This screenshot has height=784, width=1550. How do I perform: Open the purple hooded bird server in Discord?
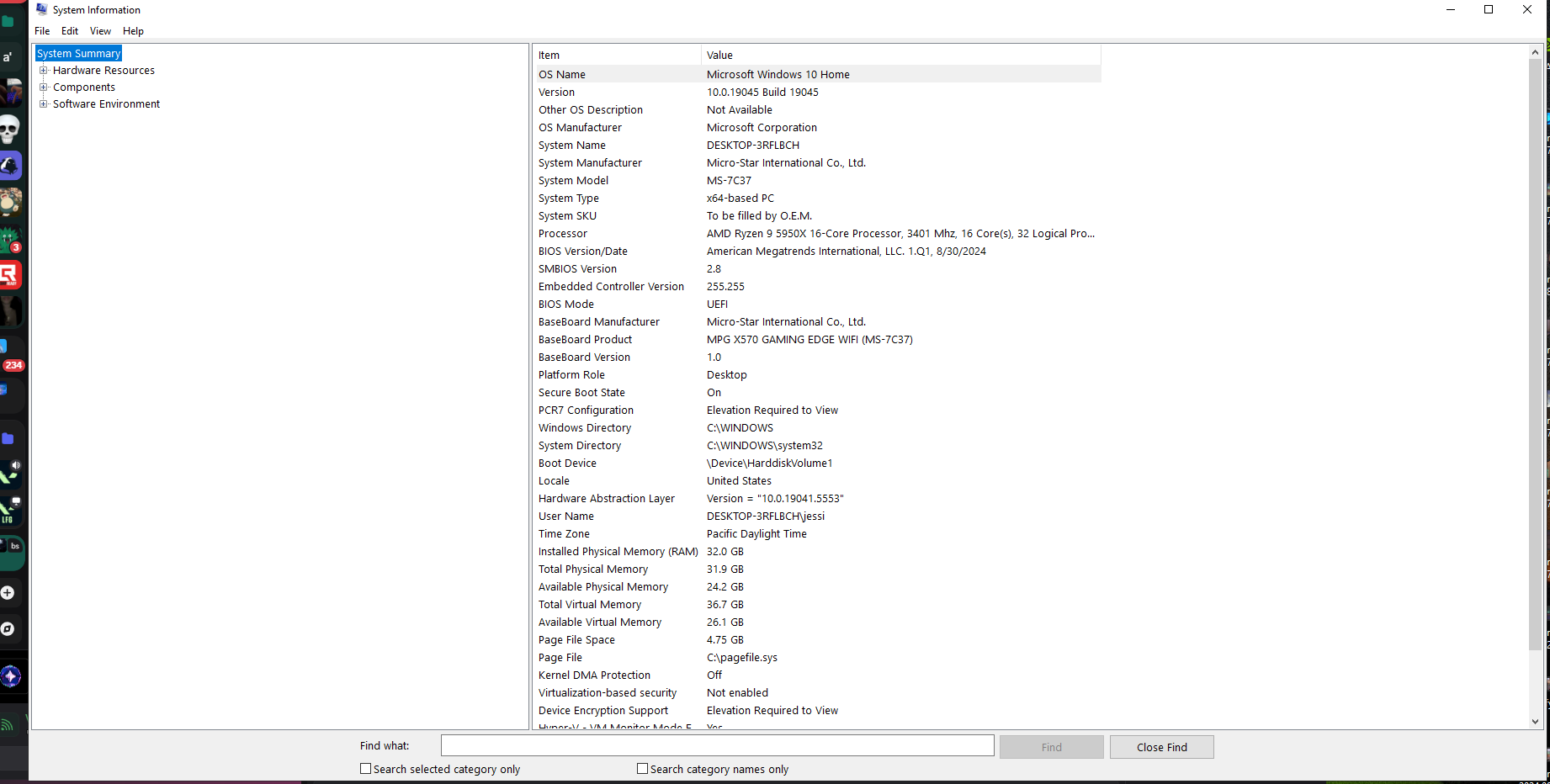pyautogui.click(x=10, y=166)
